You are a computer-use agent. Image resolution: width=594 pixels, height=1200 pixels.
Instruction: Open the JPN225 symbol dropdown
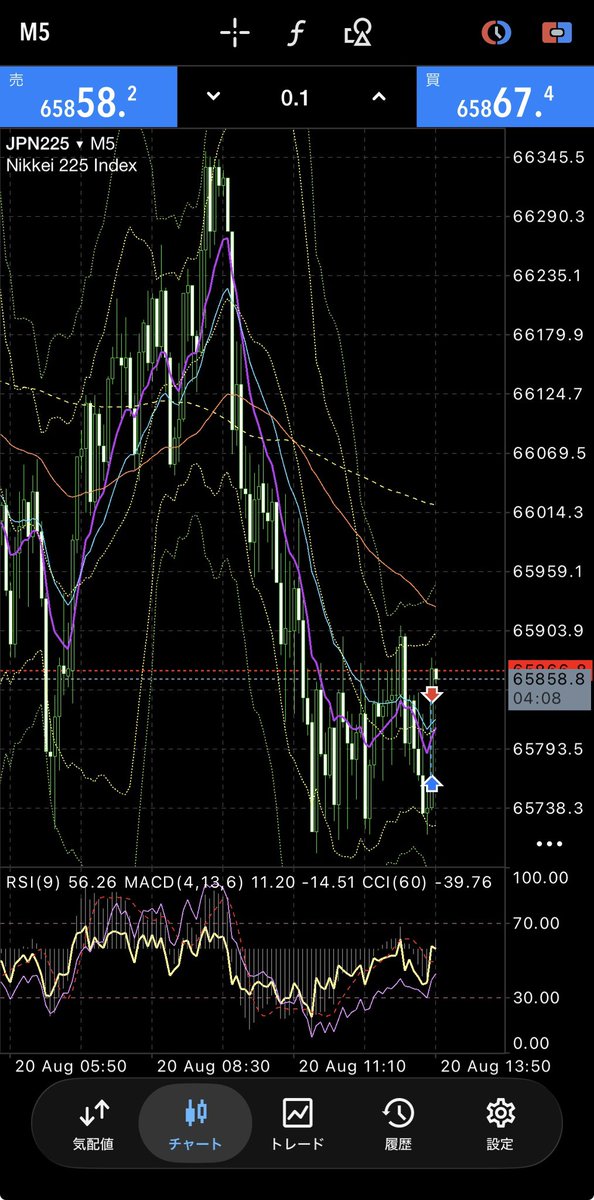coord(60,144)
